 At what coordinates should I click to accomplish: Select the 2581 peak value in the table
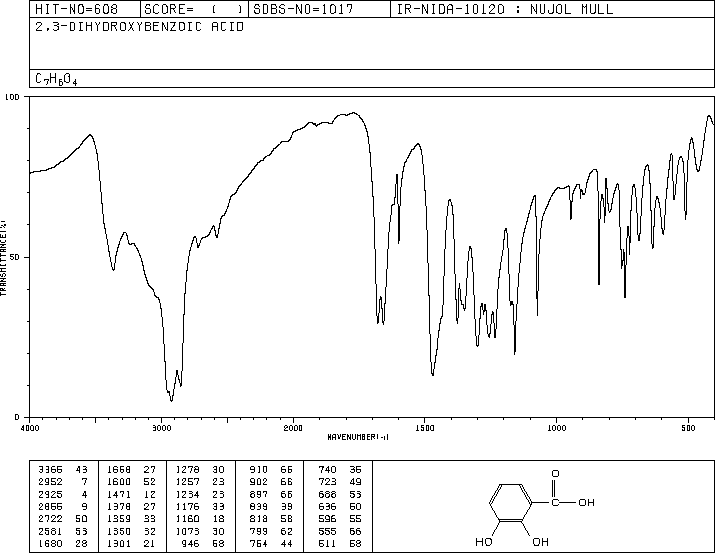(50, 531)
